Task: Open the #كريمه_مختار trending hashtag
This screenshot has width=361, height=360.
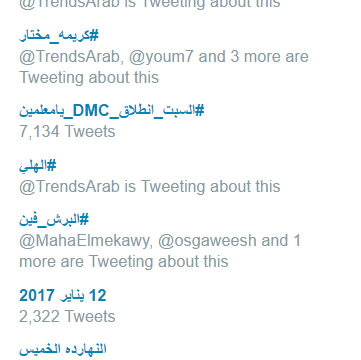Action: point(59,36)
